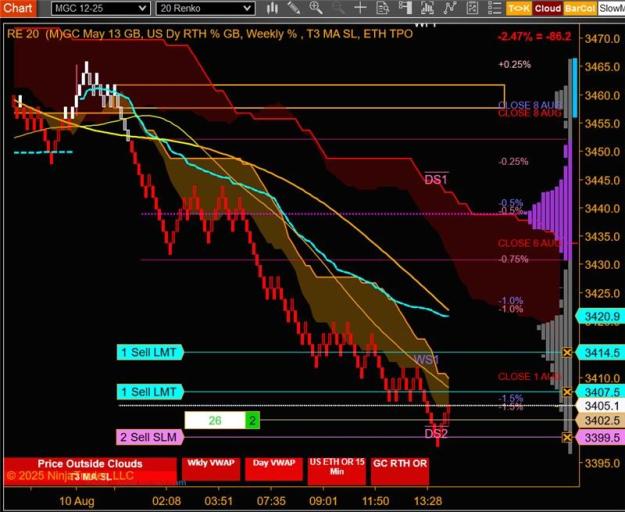Toggle the SlowM button
Image resolution: width=625 pixels, height=512 pixels.
[611, 8]
